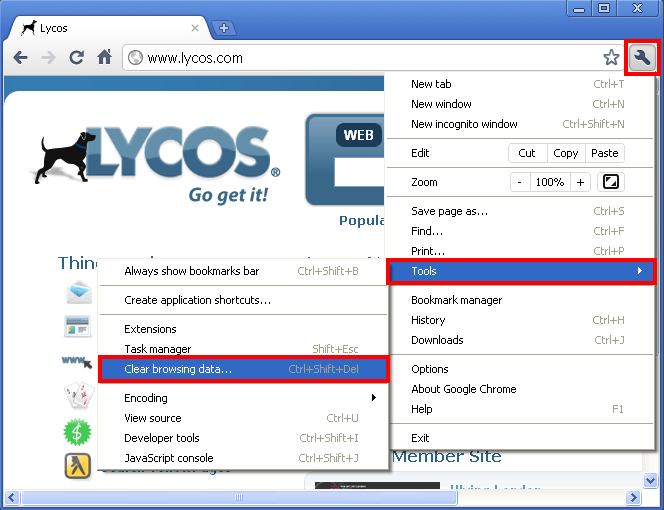This screenshot has height=510, width=664.
Task: Choose Exit from menu
Action: pos(520,438)
